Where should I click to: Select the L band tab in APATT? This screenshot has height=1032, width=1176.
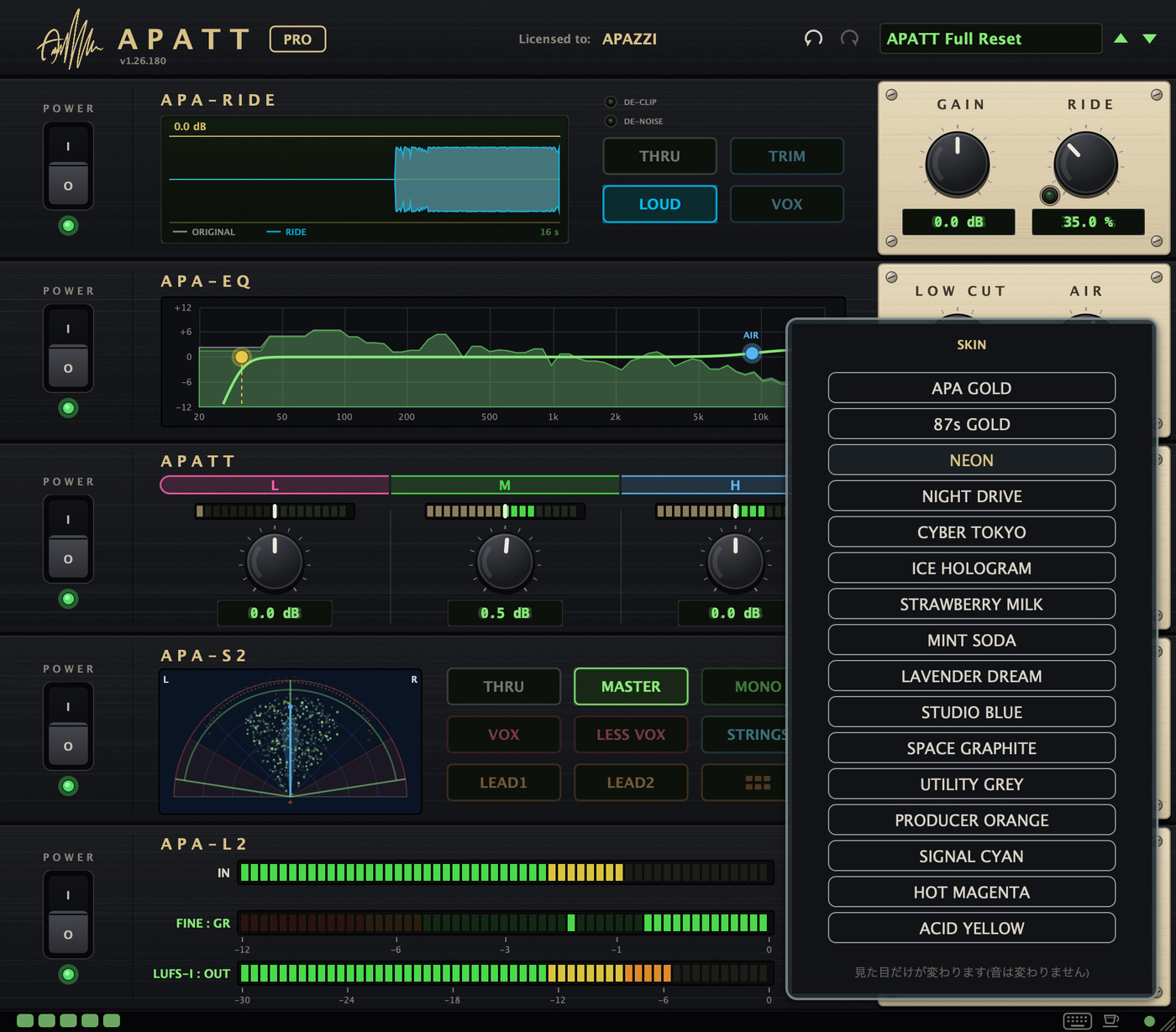point(275,485)
